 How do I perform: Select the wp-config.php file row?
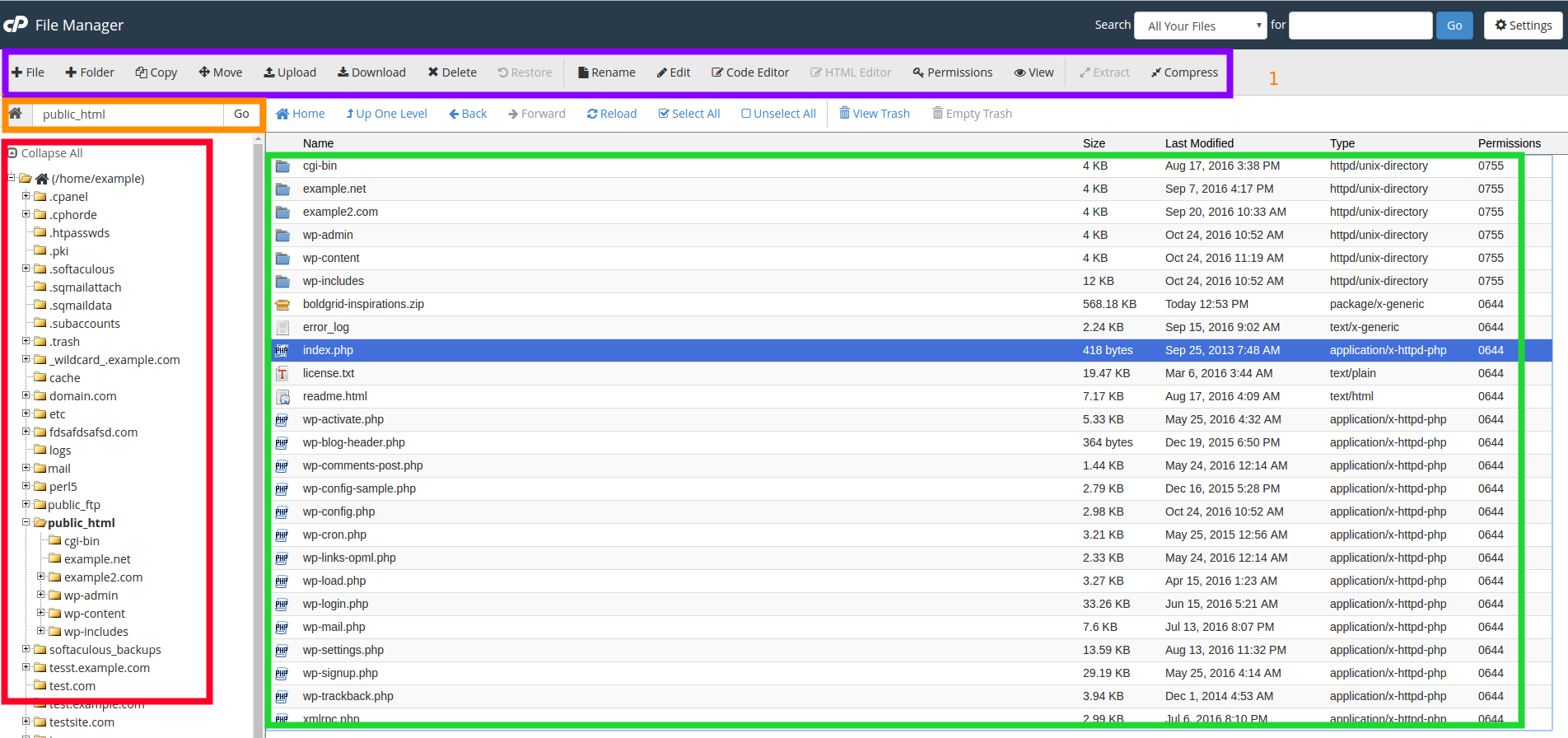click(x=338, y=511)
